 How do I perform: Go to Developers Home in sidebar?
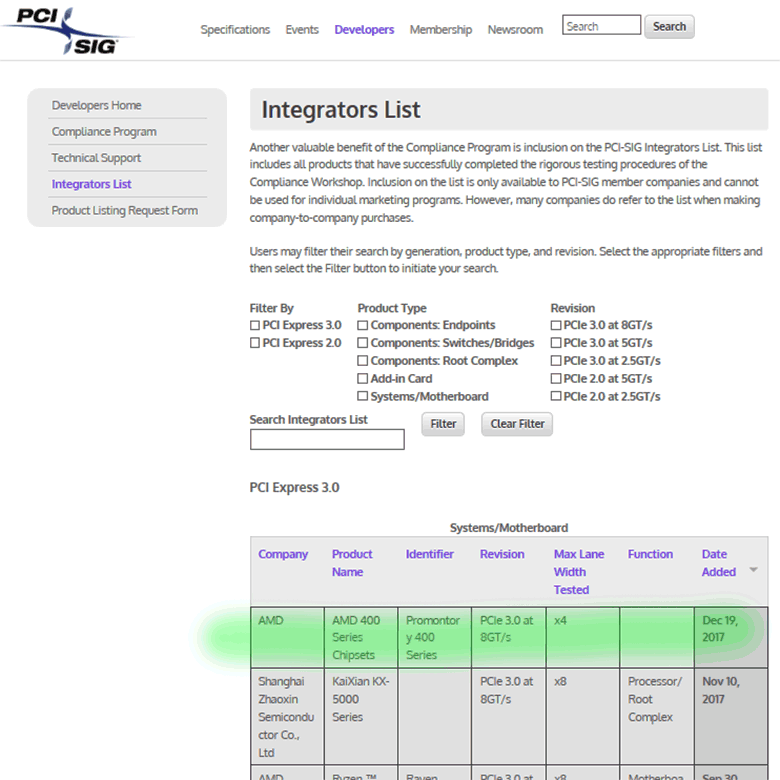tap(97, 105)
